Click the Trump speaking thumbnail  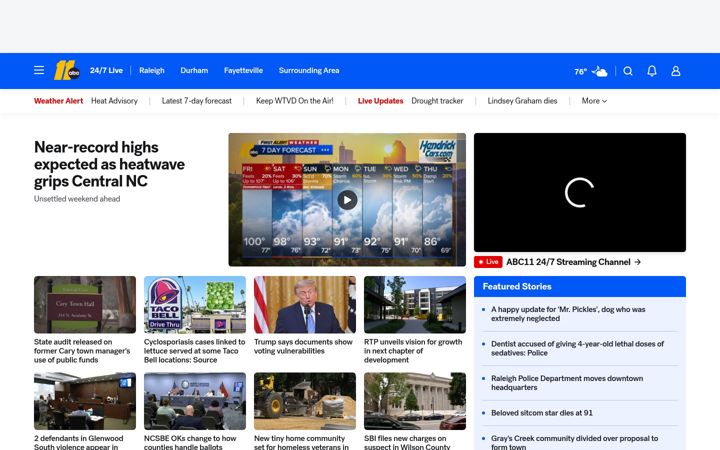pyautogui.click(x=305, y=304)
